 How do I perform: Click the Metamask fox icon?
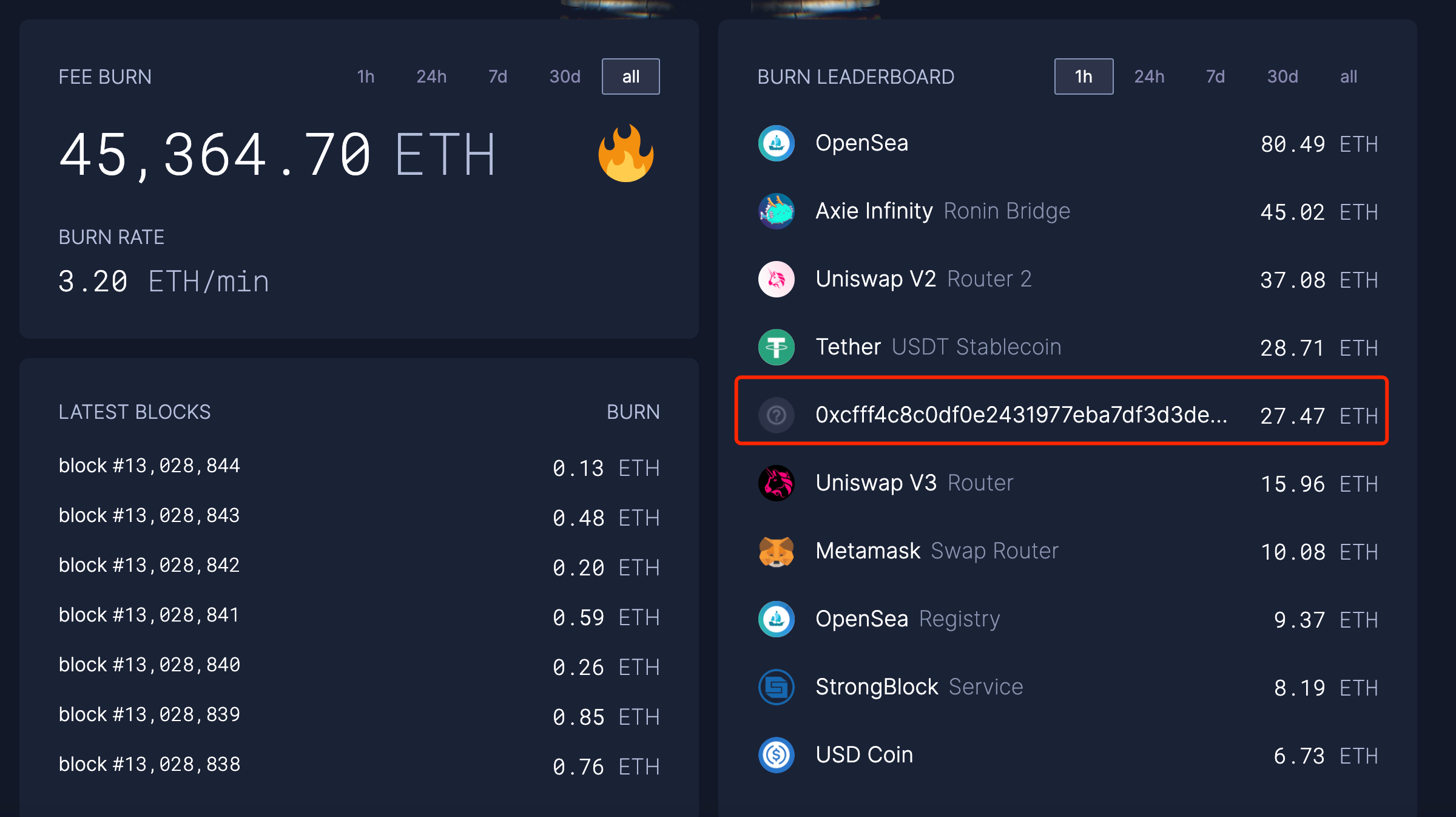coord(777,551)
